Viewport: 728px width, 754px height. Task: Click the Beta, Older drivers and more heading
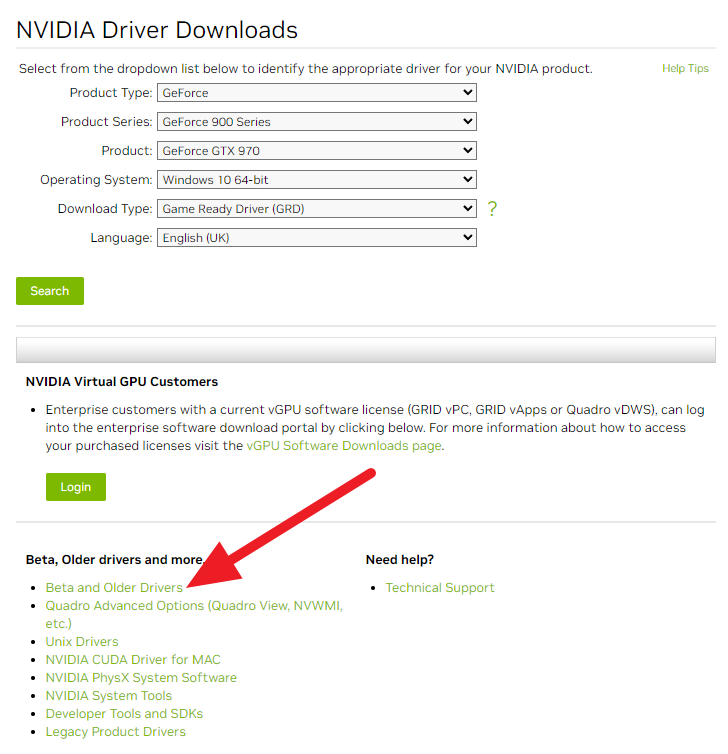[115, 560]
